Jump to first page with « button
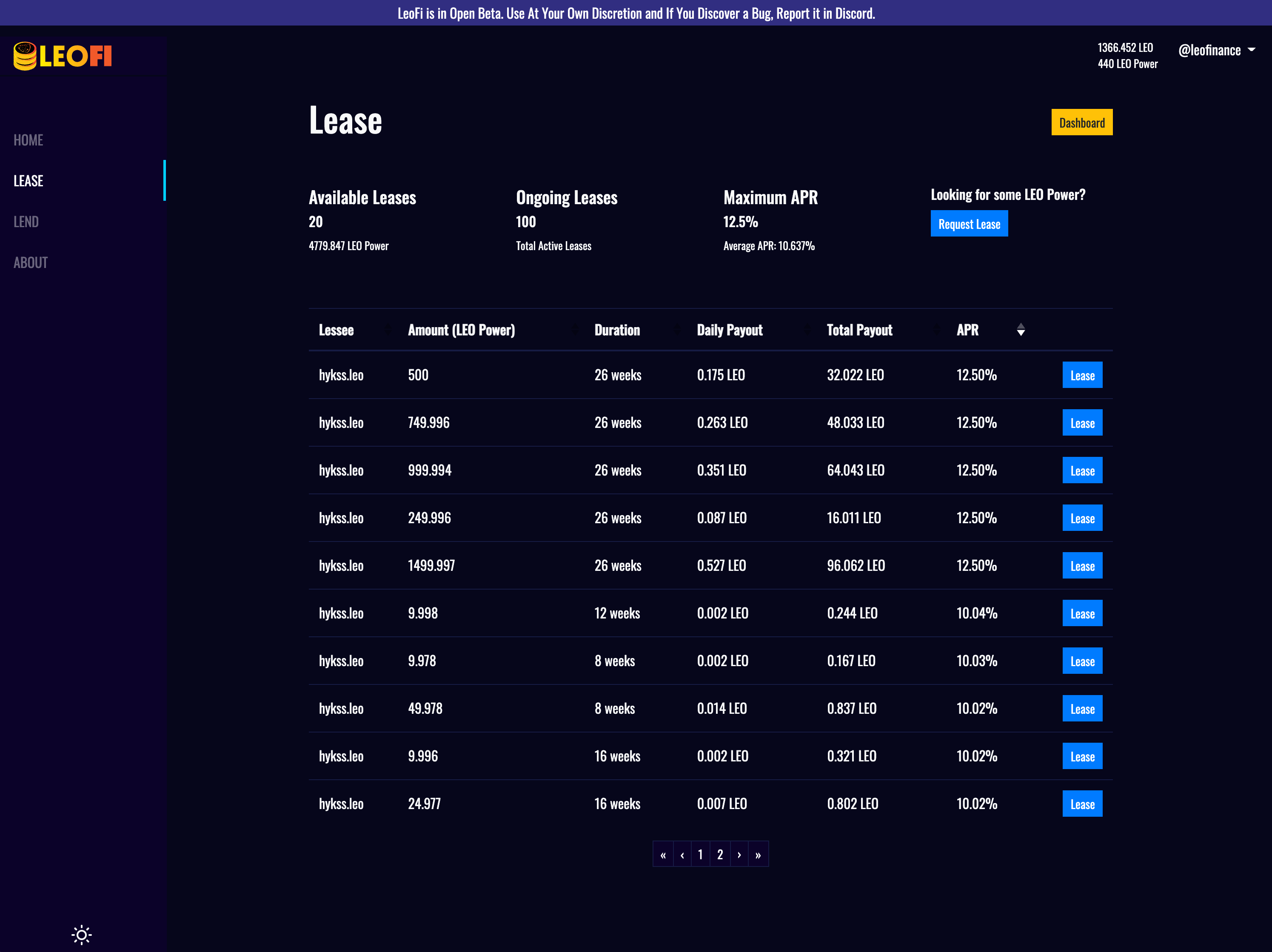The width and height of the screenshot is (1272, 952). click(663, 855)
